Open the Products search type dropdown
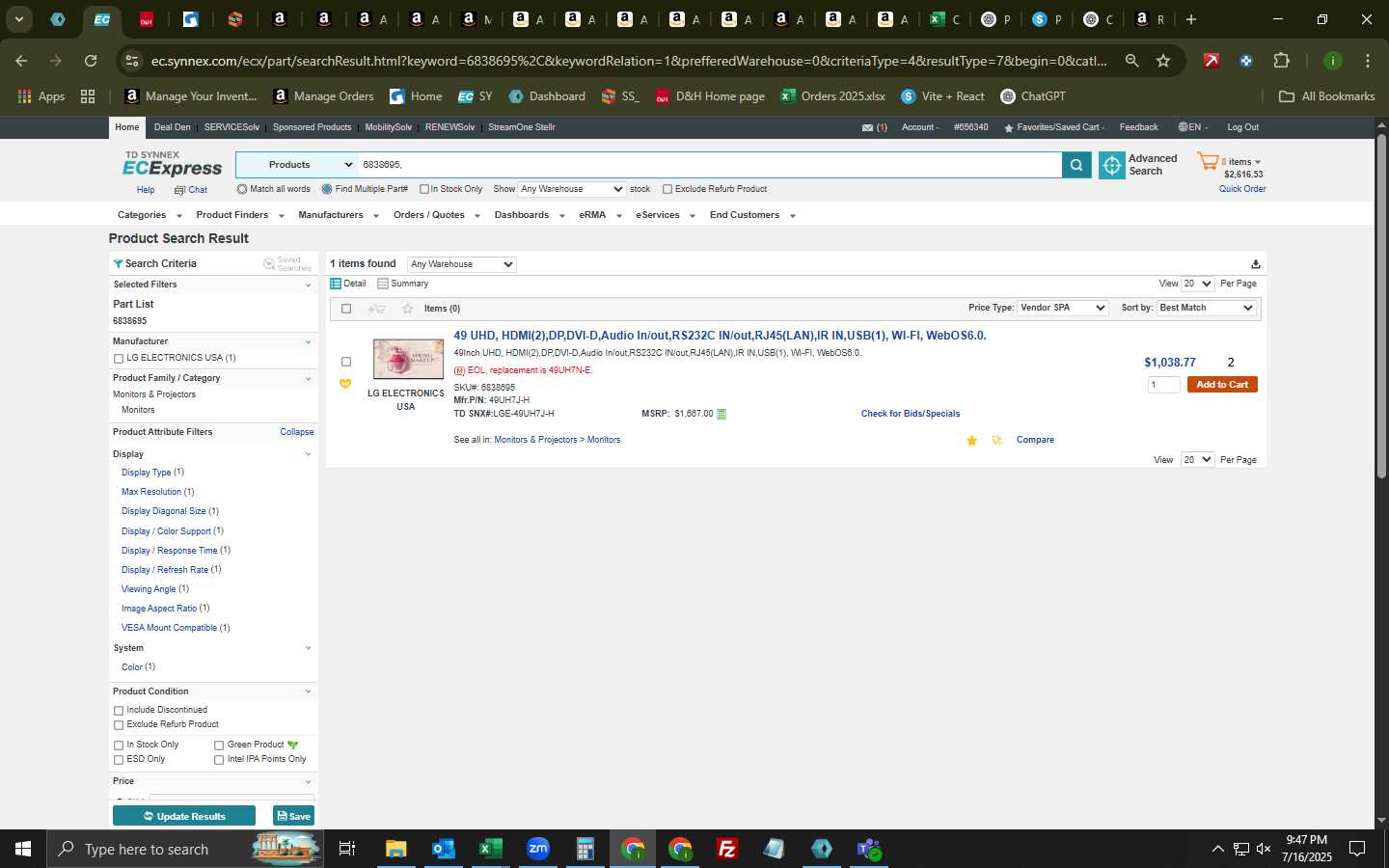 pyautogui.click(x=297, y=165)
